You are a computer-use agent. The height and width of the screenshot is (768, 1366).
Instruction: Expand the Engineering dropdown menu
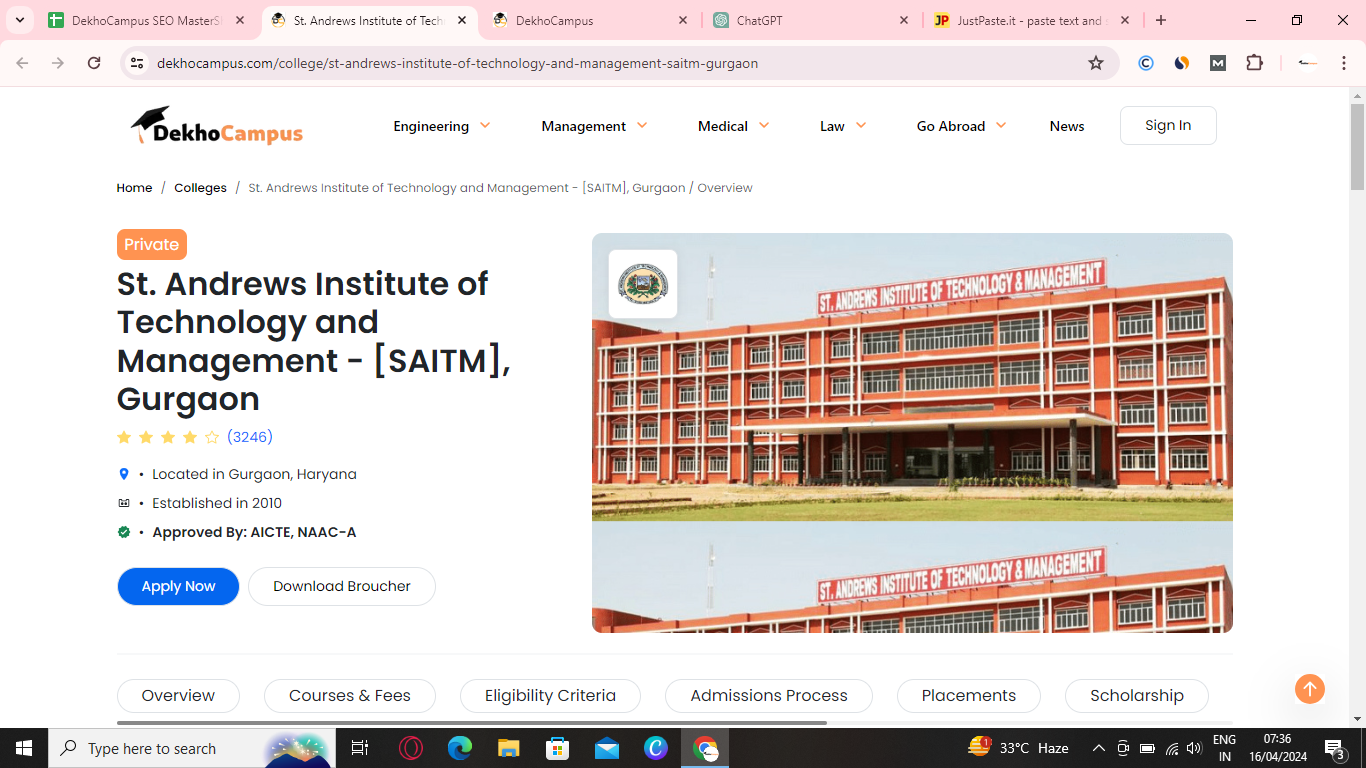pos(441,126)
